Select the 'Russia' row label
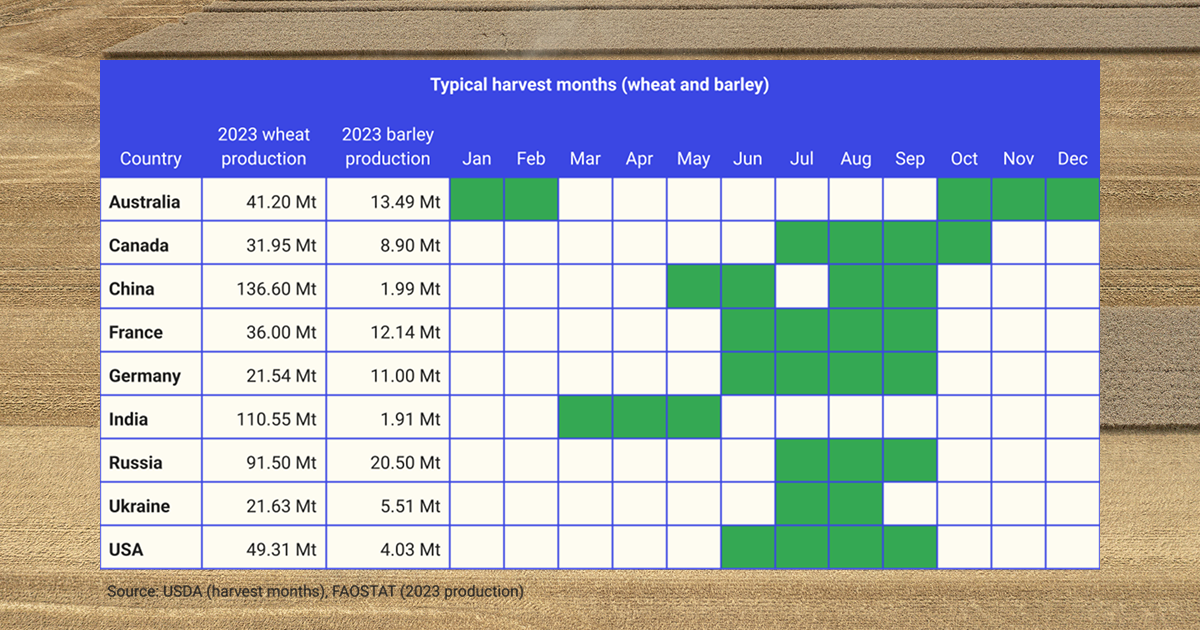The image size is (1200, 630). point(137,463)
